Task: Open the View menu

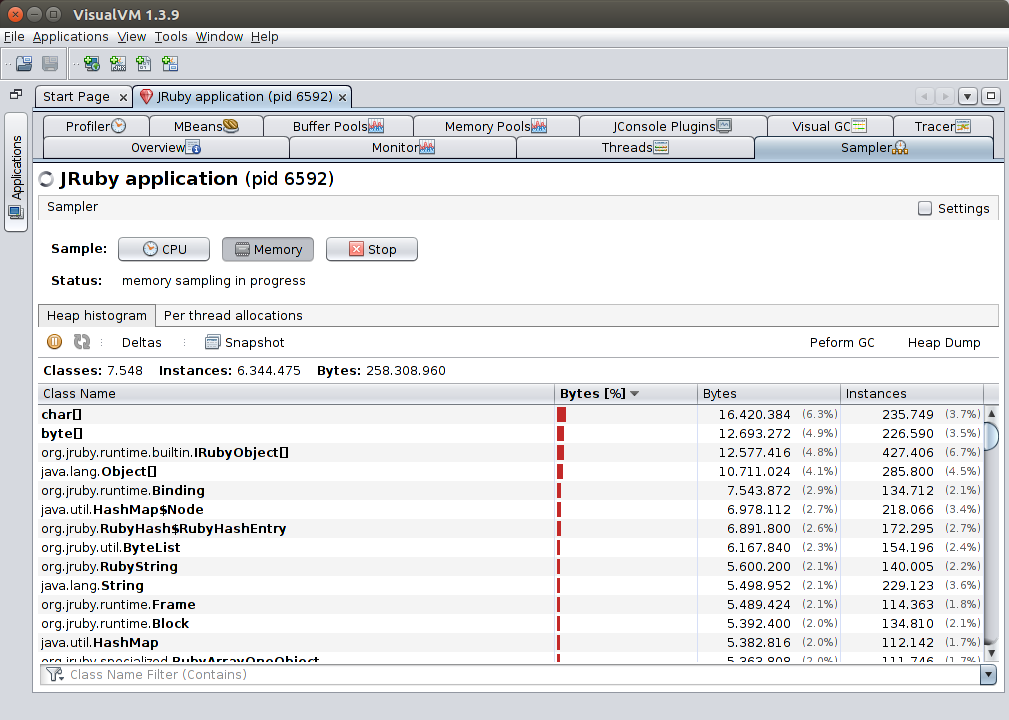Action: (x=131, y=37)
